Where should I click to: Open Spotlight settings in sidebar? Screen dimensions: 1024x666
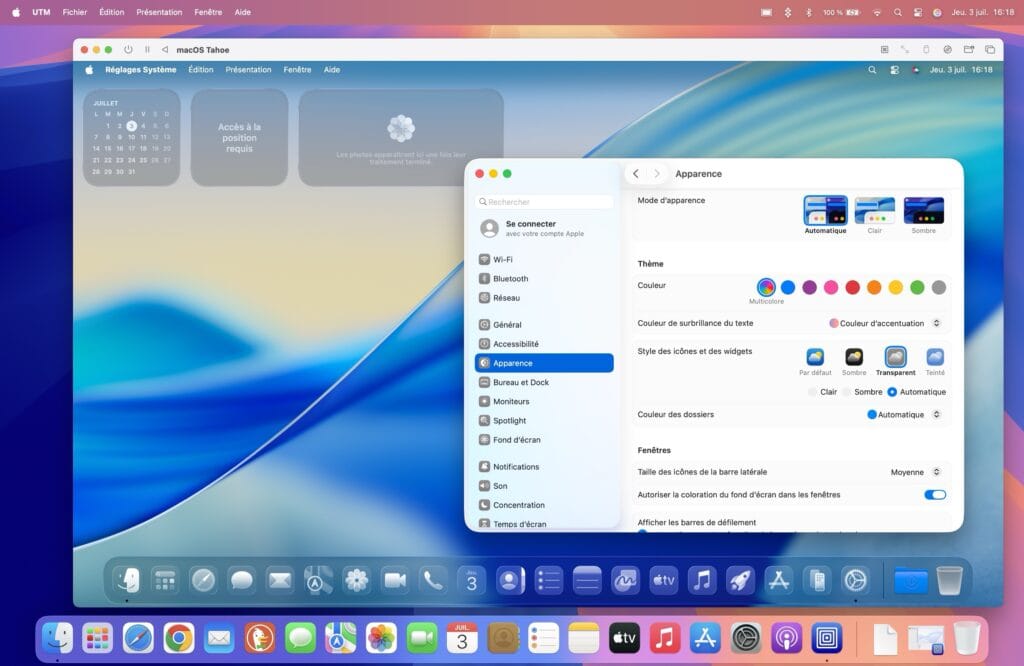544,420
